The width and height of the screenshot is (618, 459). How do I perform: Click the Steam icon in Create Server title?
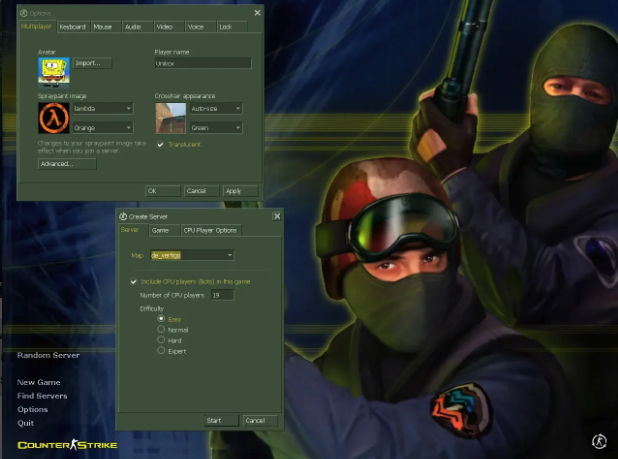(x=123, y=215)
